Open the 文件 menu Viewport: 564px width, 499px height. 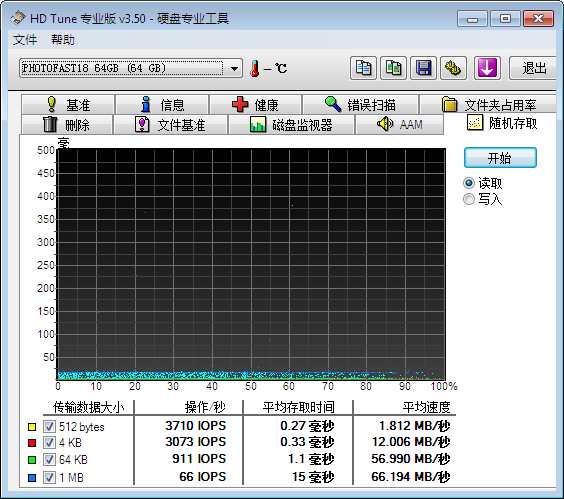(x=25, y=40)
